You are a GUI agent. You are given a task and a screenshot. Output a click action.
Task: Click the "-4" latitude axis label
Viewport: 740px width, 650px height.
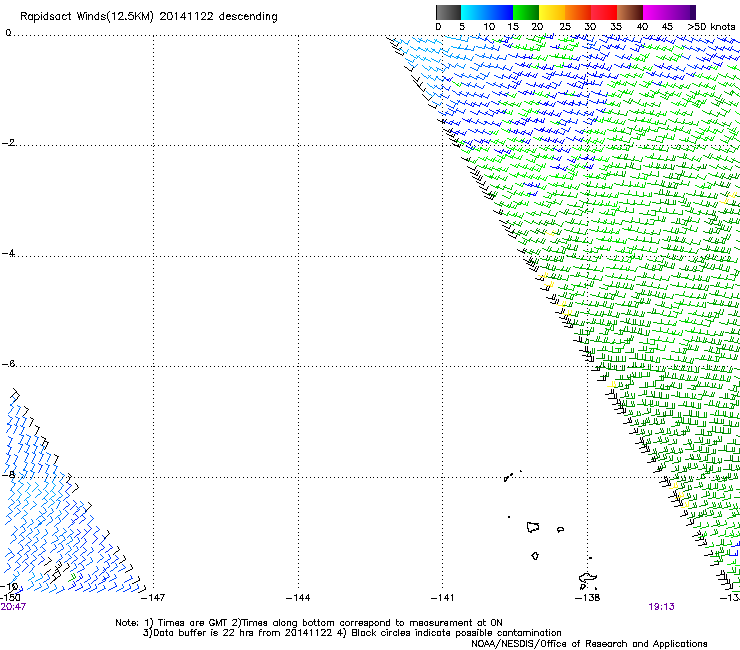8,253
